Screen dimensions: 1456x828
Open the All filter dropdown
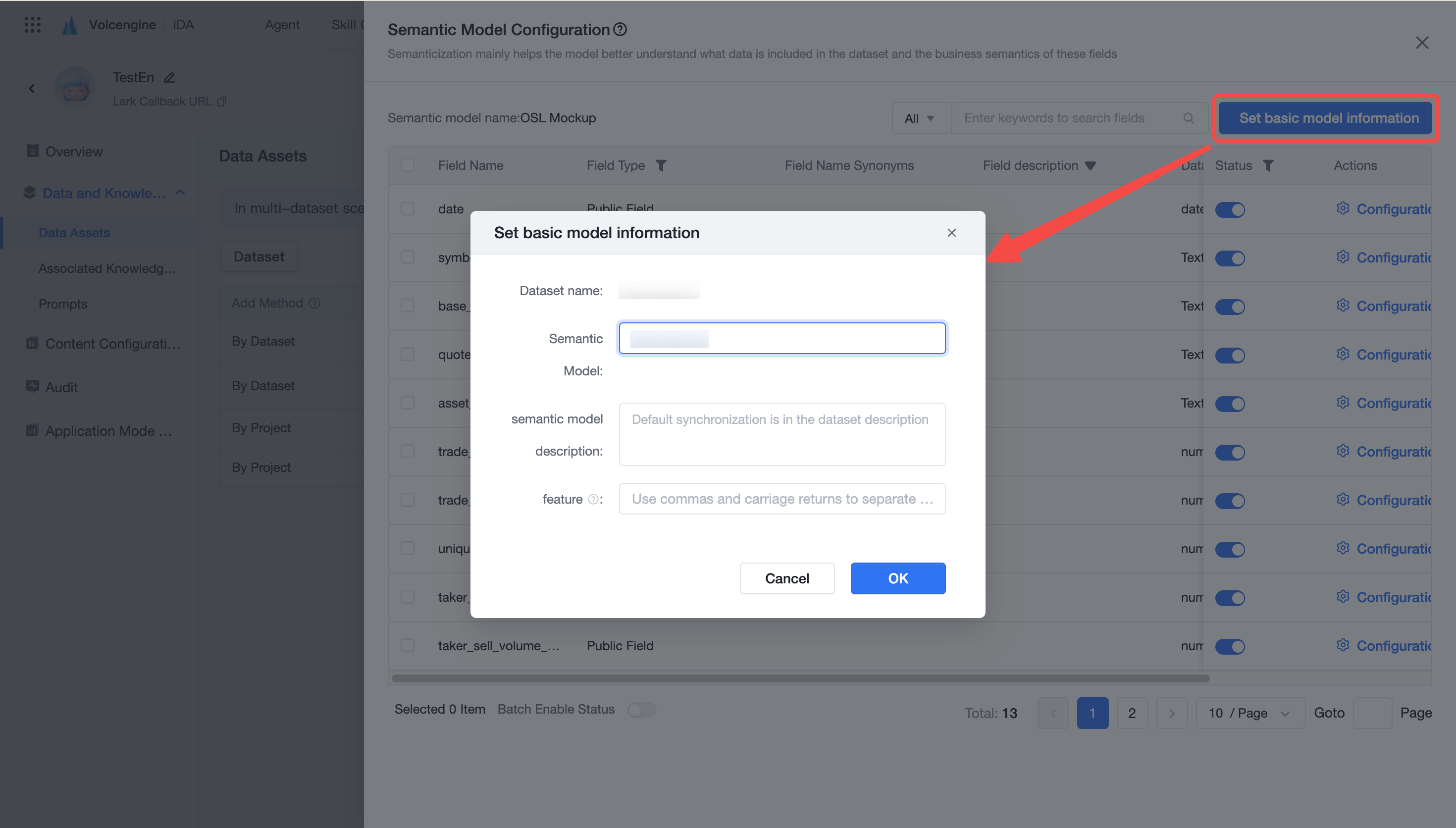[921, 118]
